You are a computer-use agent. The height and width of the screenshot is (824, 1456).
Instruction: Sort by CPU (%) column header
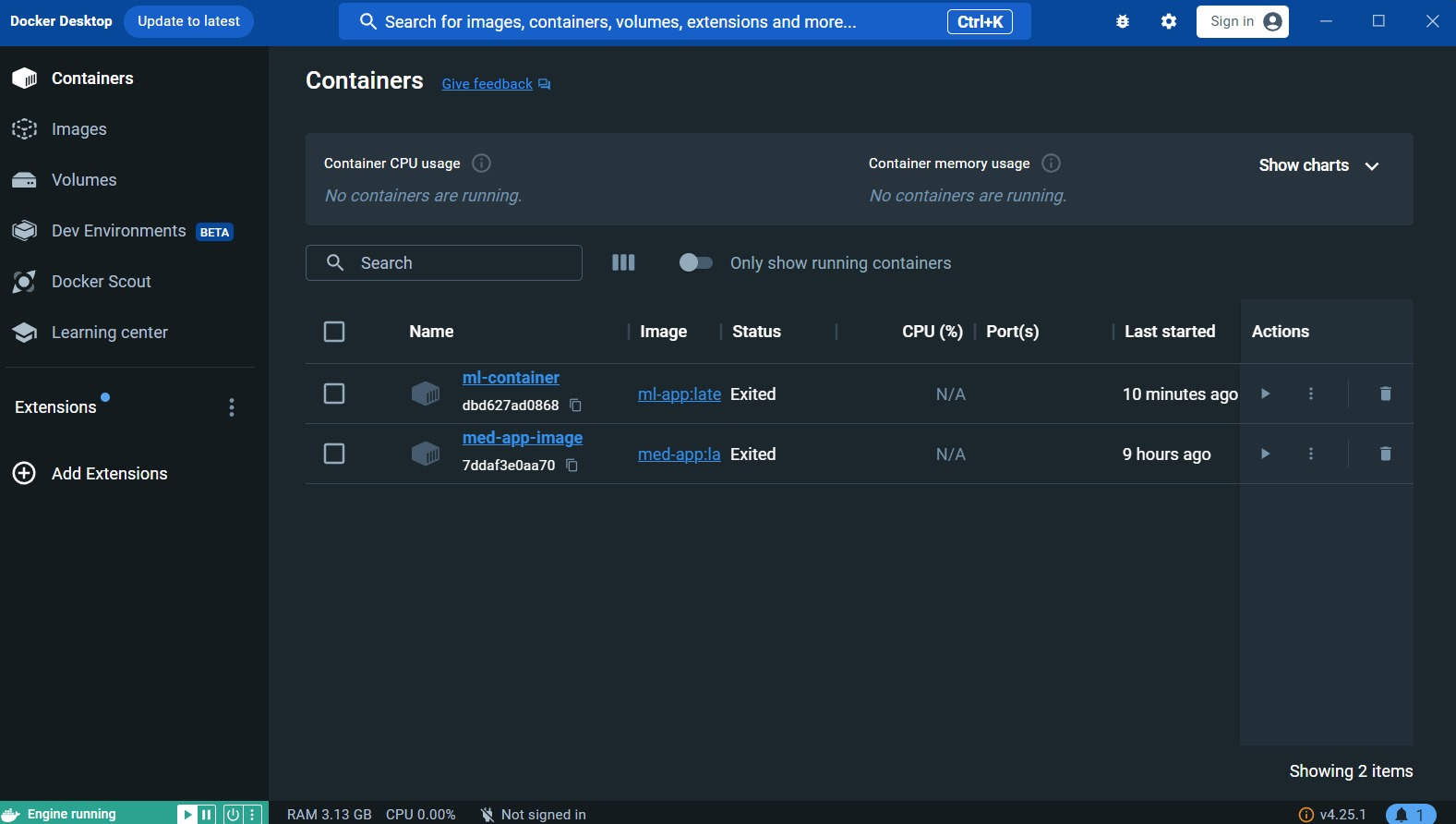pyautogui.click(x=933, y=332)
